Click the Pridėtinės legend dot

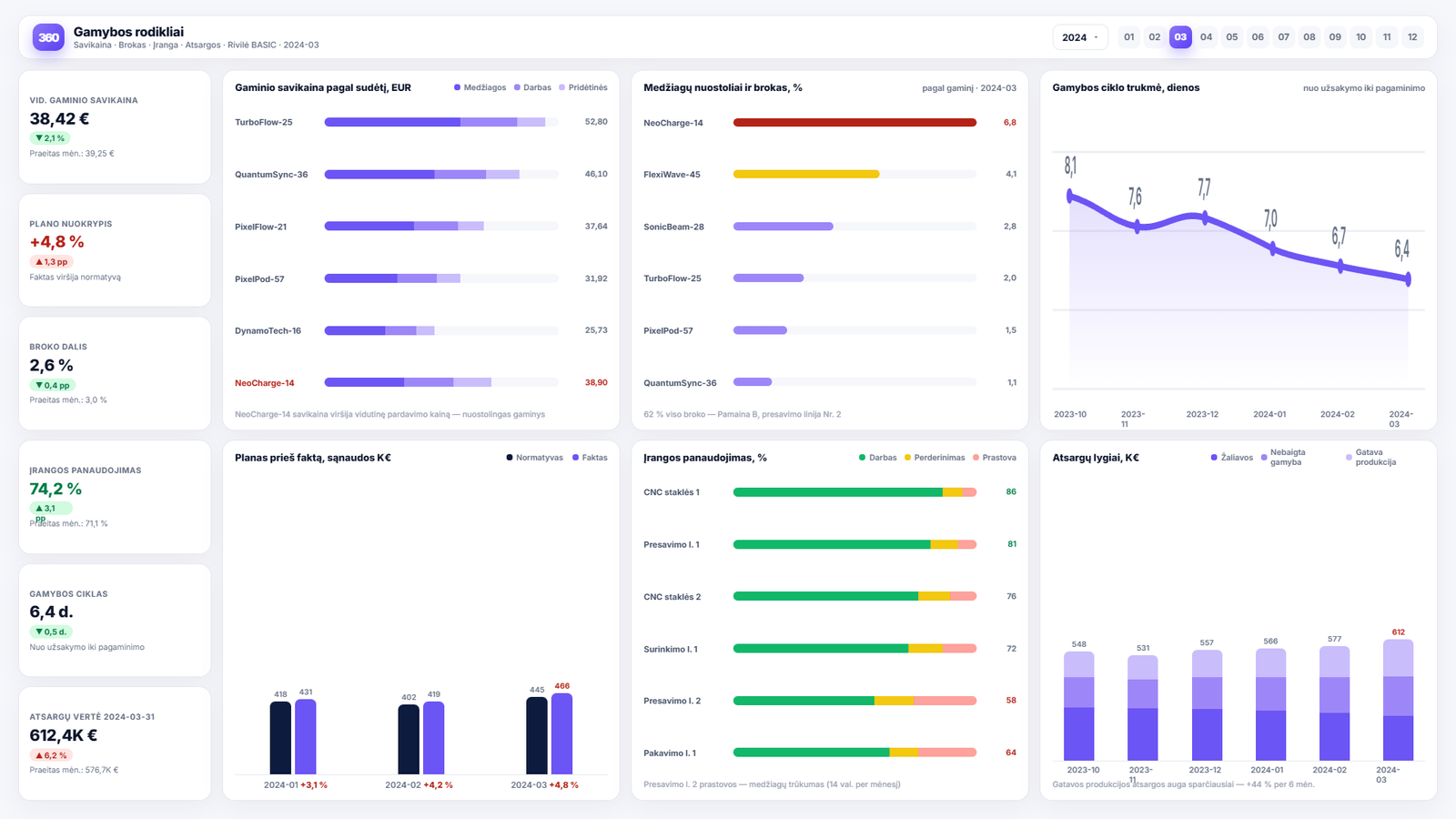561,87
